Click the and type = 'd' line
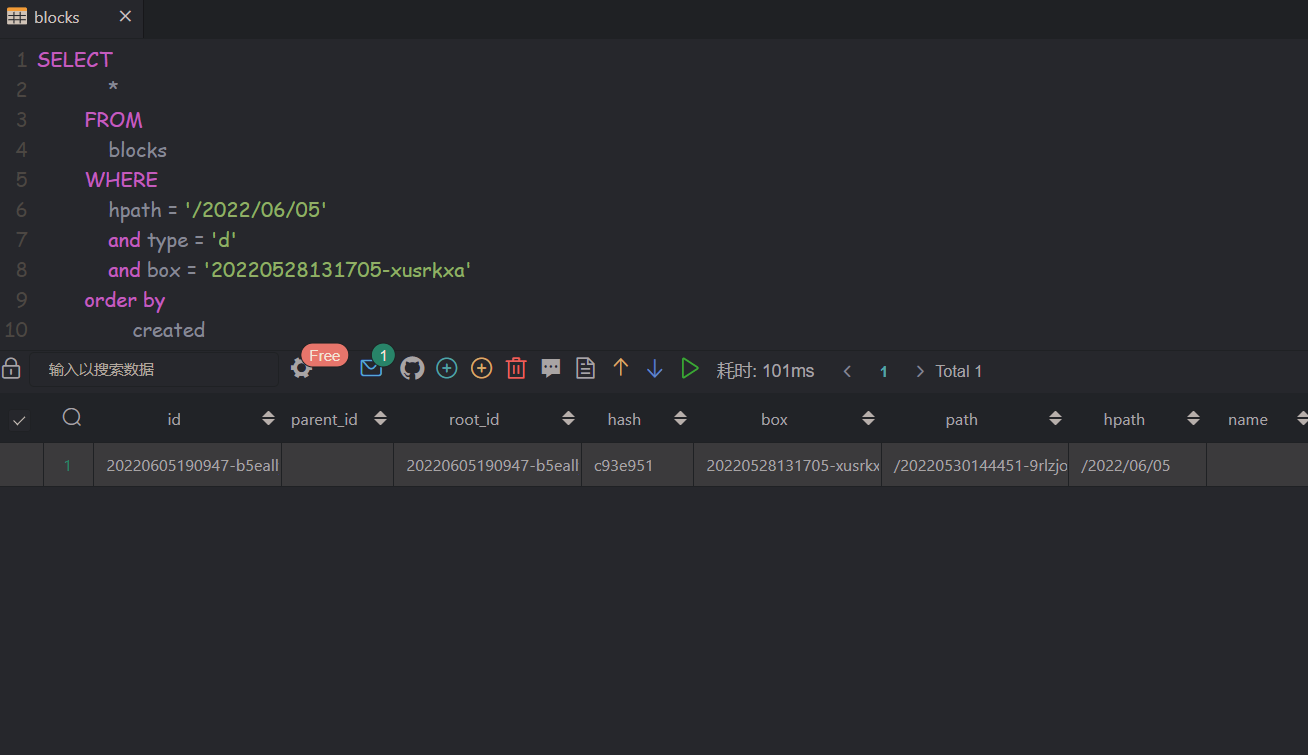This screenshot has width=1308, height=755. pyautogui.click(x=173, y=240)
